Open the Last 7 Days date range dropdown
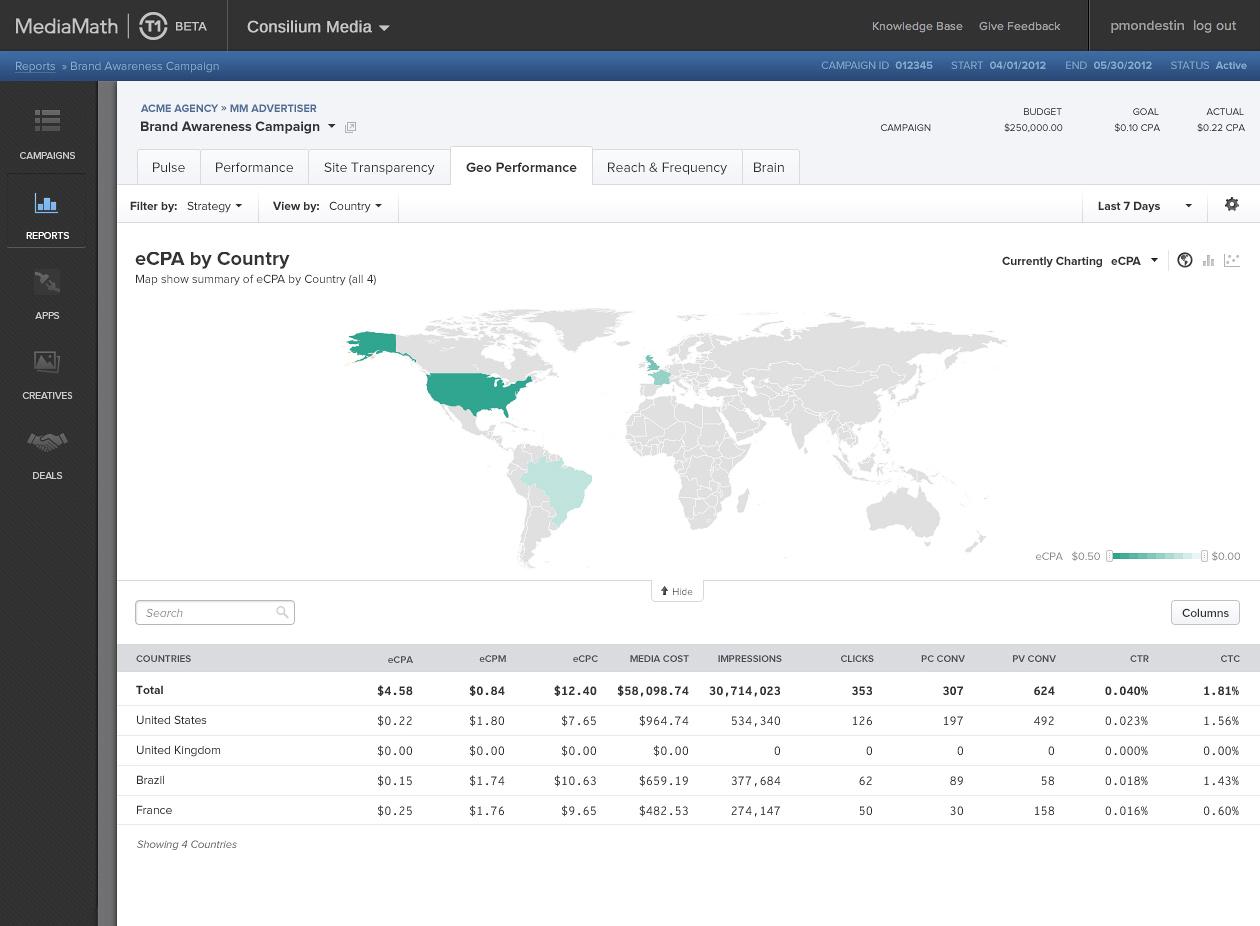The height and width of the screenshot is (926, 1260). tap(1144, 206)
